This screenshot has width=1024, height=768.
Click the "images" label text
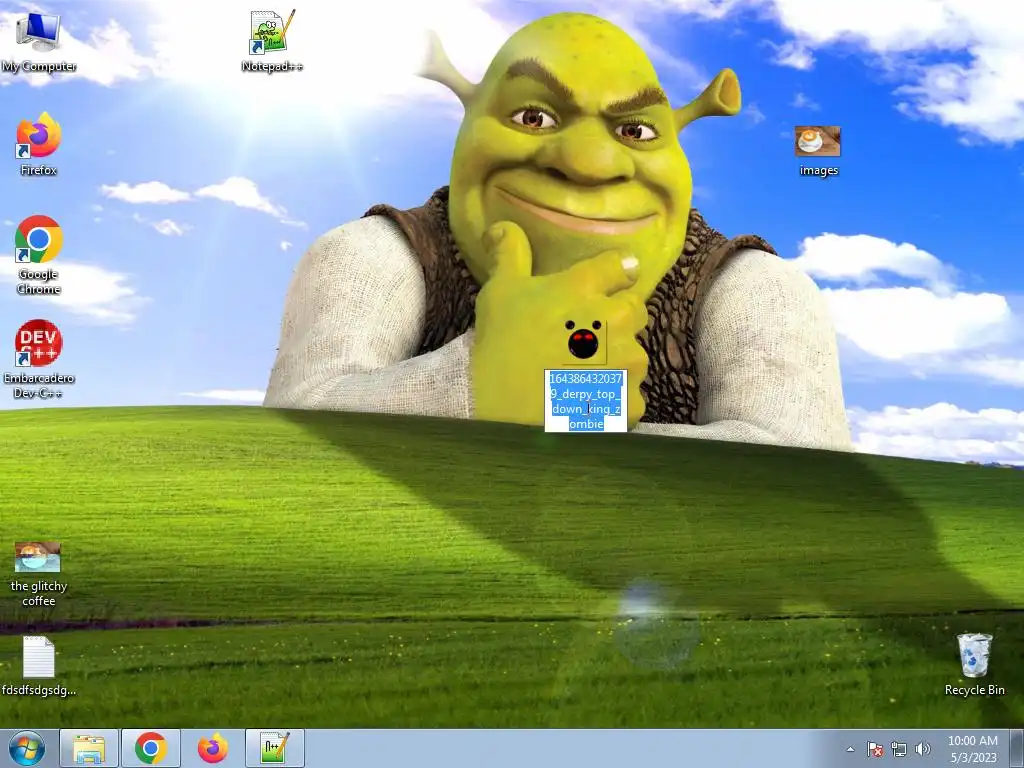coord(818,170)
